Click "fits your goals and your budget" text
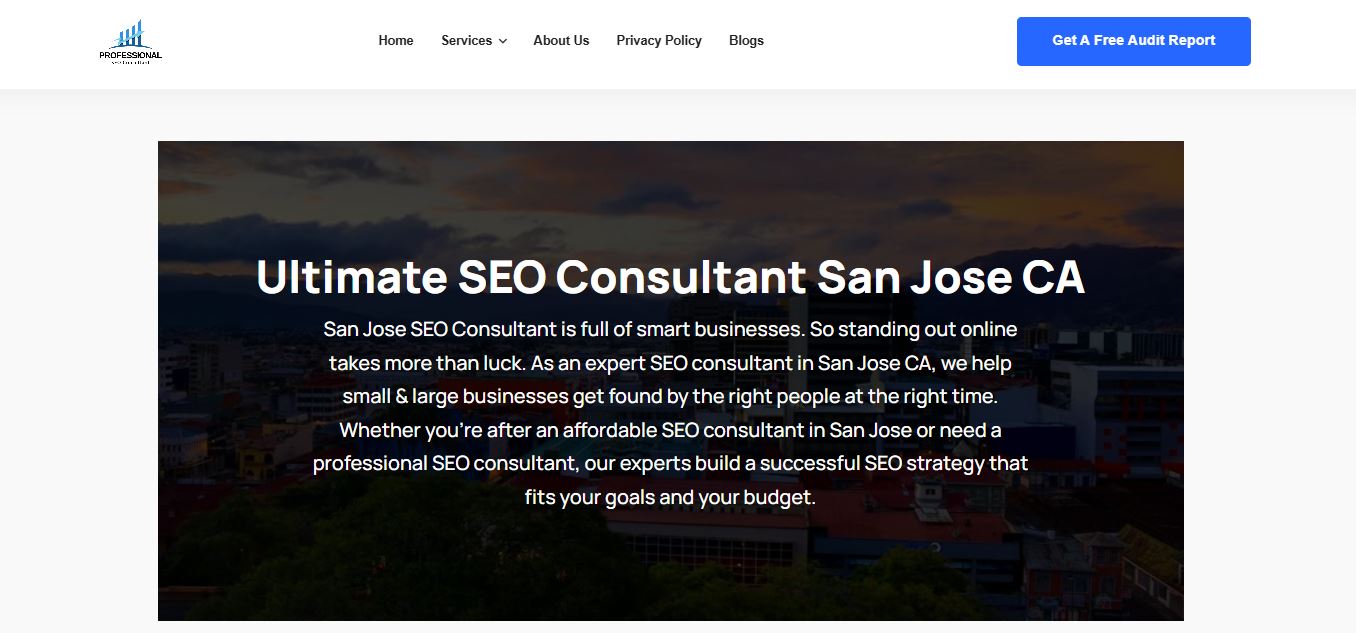Image resolution: width=1356 pixels, height=633 pixels. click(670, 497)
